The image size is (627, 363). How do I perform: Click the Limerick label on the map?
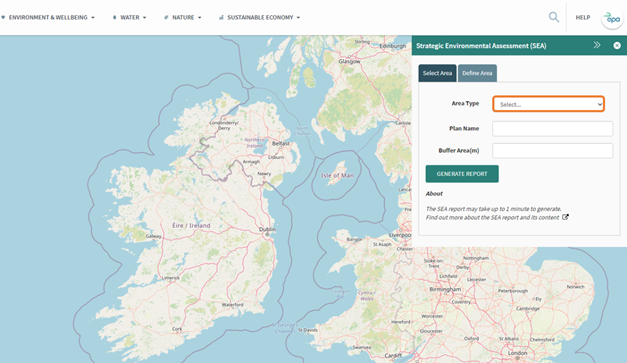click(x=171, y=277)
